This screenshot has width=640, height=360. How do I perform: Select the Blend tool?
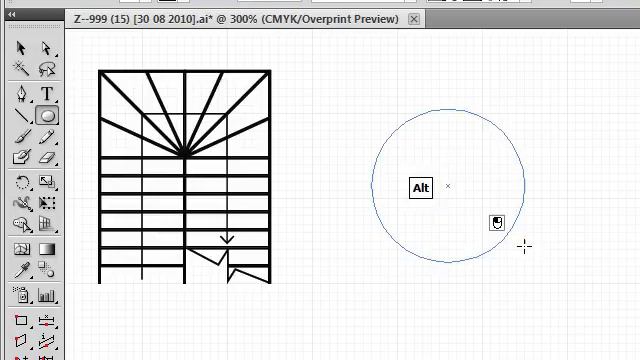47,269
